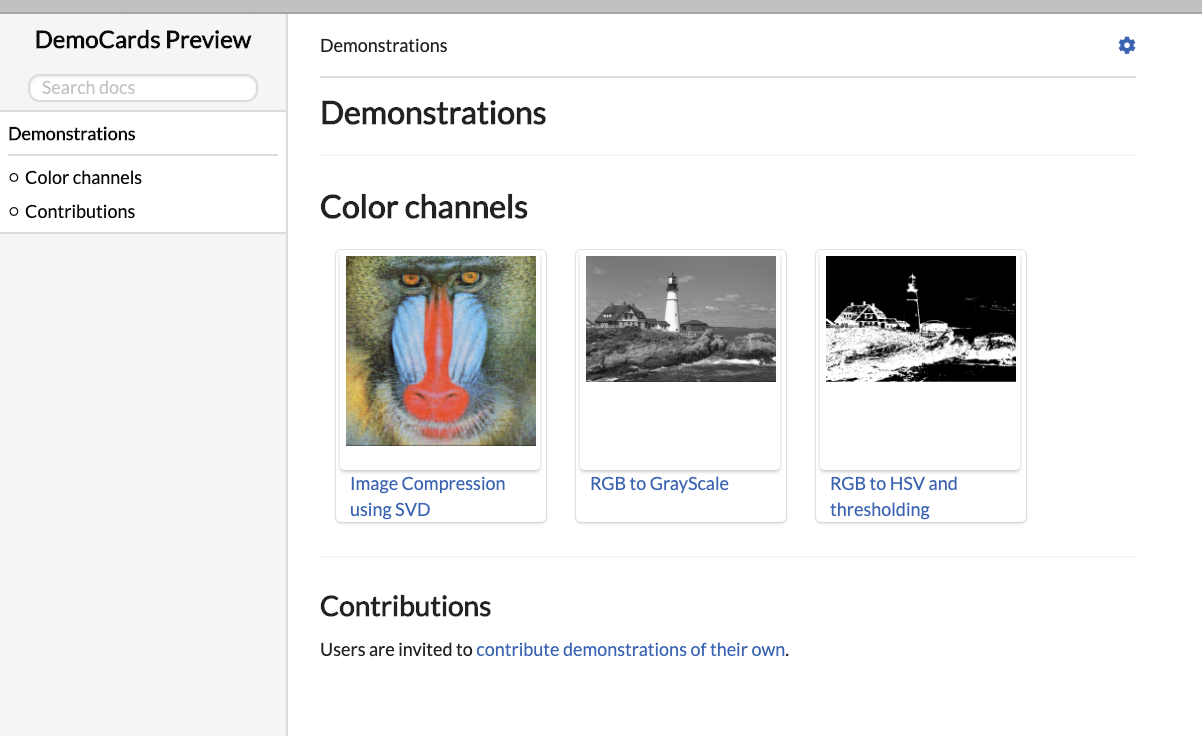1202x736 pixels.
Task: Open the mandrill Image Compression thumbnail
Action: [x=441, y=351]
